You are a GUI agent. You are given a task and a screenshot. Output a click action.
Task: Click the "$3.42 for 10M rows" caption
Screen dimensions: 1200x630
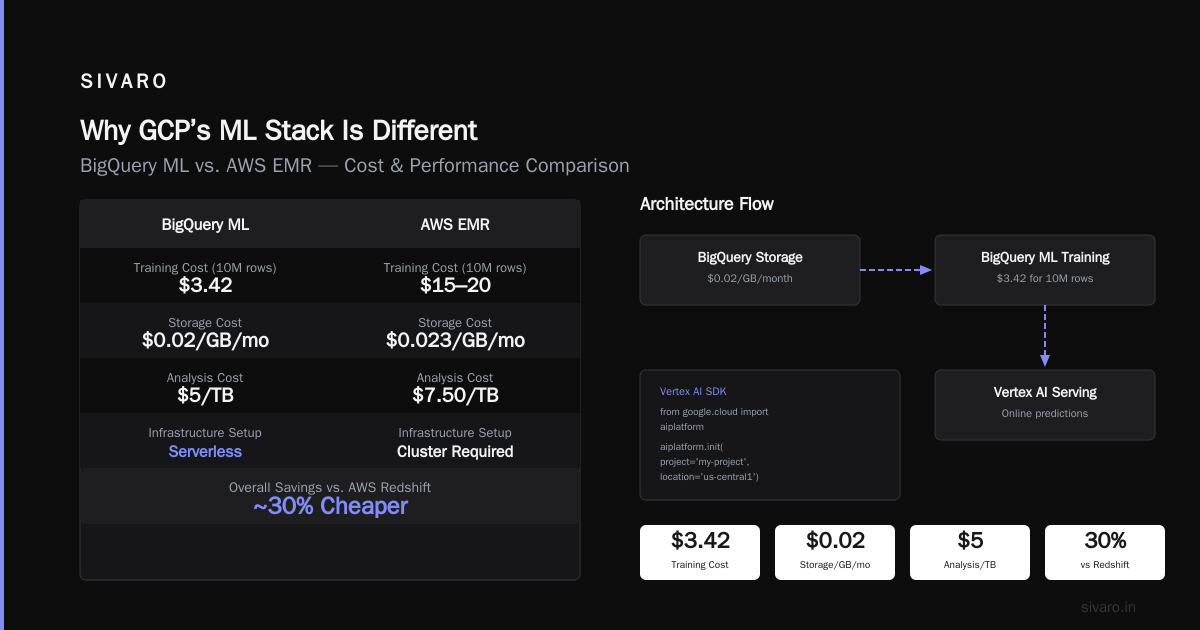click(x=1045, y=278)
